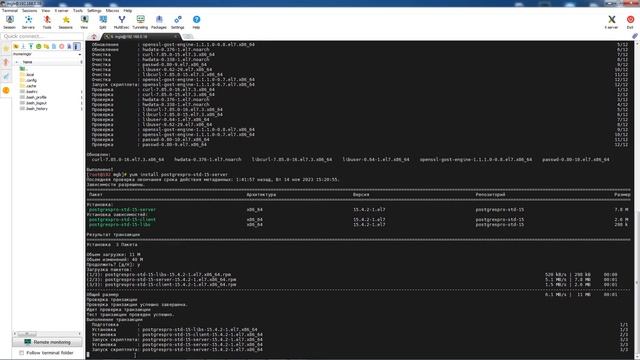640x360 pixels.
Task: Open a new Session from toolbar
Action: (9, 22)
